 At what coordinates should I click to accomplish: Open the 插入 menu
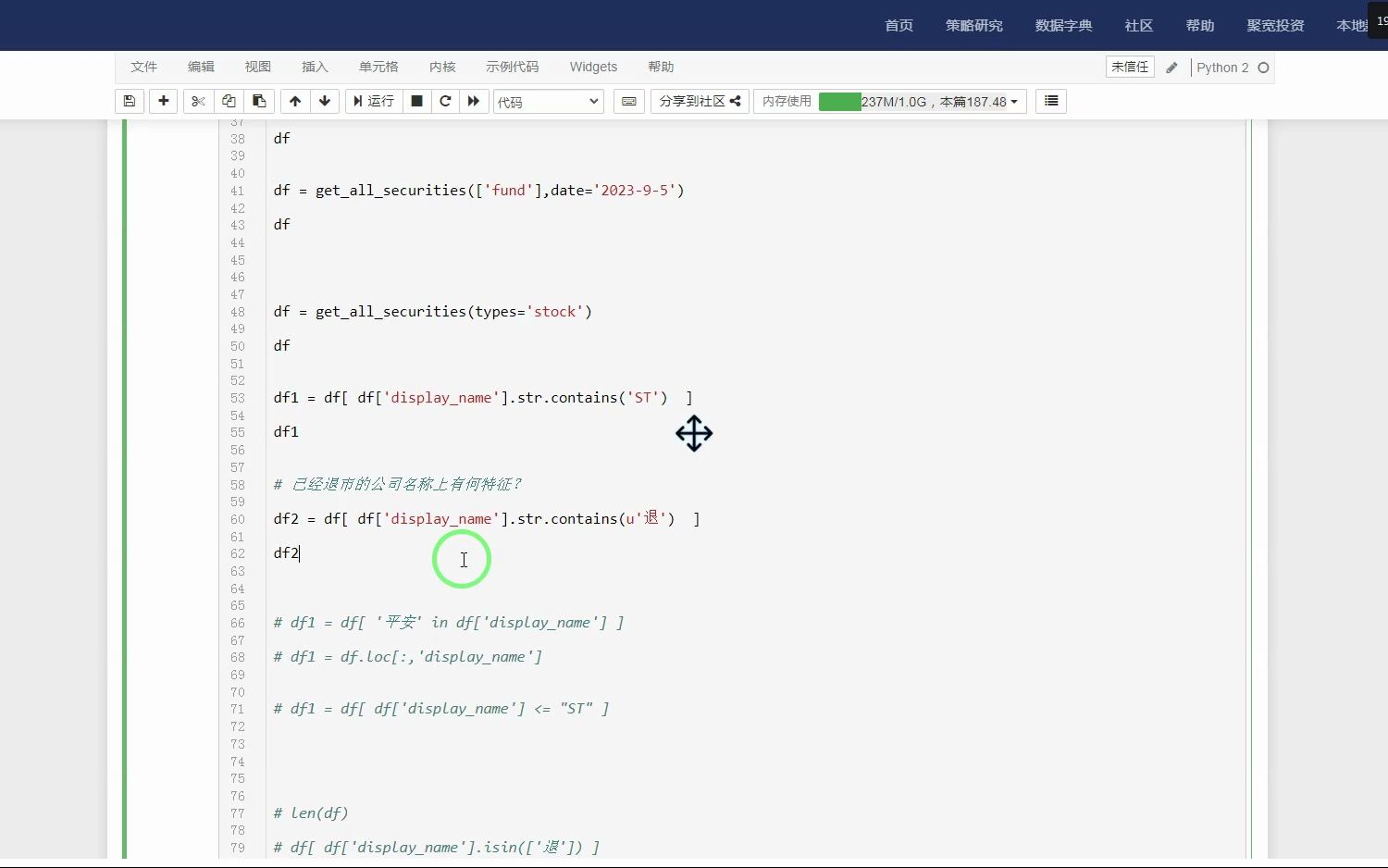tap(315, 67)
